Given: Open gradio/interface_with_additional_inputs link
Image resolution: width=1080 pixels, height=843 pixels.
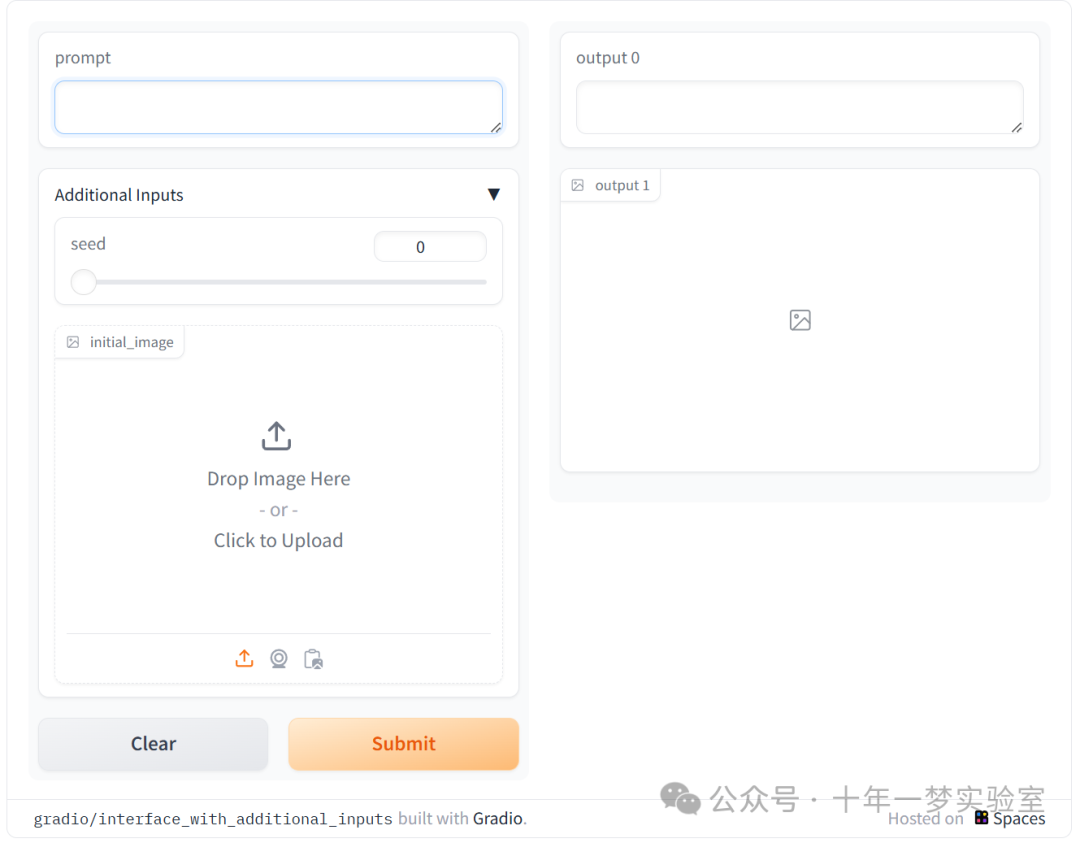Looking at the screenshot, I should point(213,819).
